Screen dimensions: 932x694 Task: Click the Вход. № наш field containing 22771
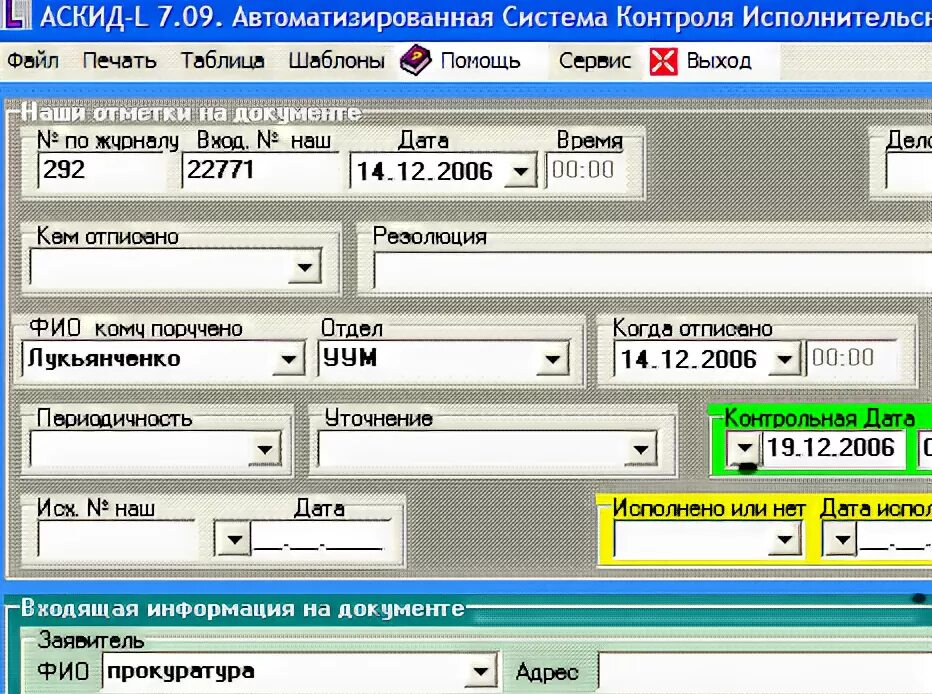258,171
